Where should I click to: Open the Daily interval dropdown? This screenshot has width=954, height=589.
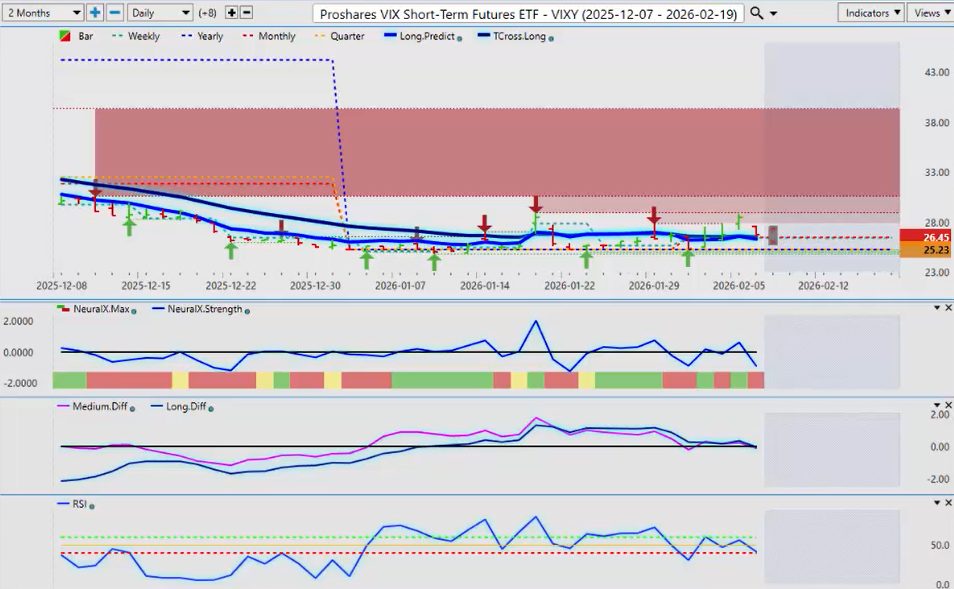(159, 13)
